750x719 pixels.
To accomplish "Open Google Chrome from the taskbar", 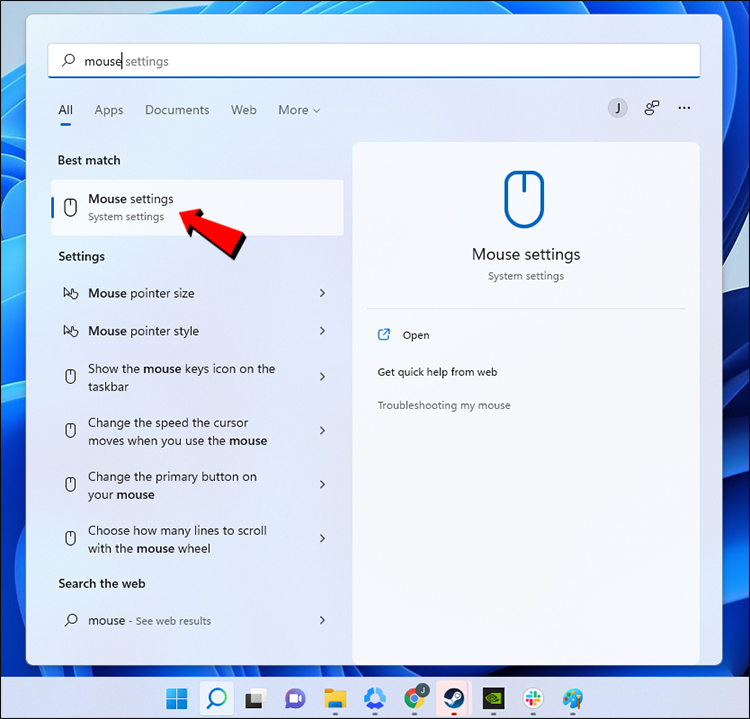I will [414, 698].
